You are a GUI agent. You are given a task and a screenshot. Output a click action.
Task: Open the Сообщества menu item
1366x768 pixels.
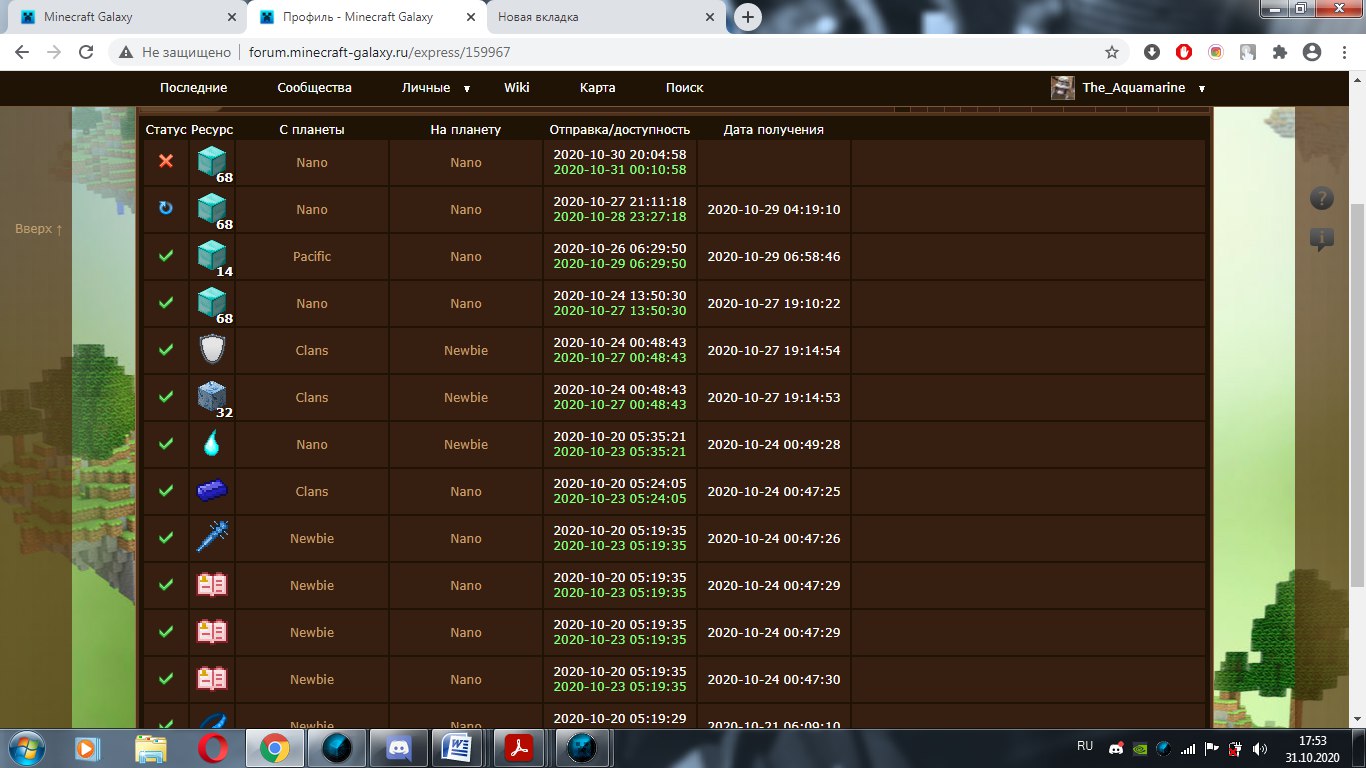[314, 88]
